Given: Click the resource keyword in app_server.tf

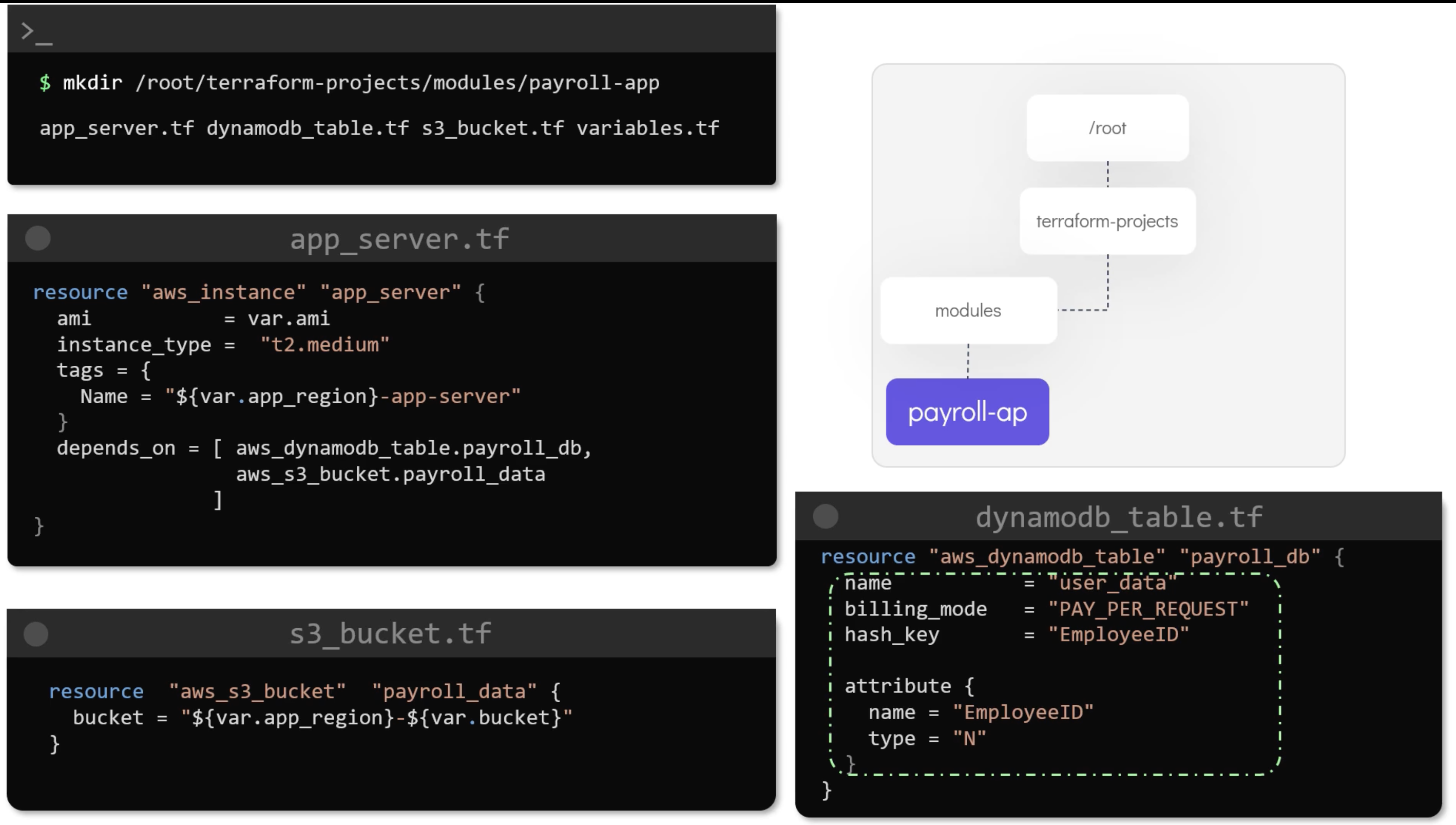Looking at the screenshot, I should 81,292.
